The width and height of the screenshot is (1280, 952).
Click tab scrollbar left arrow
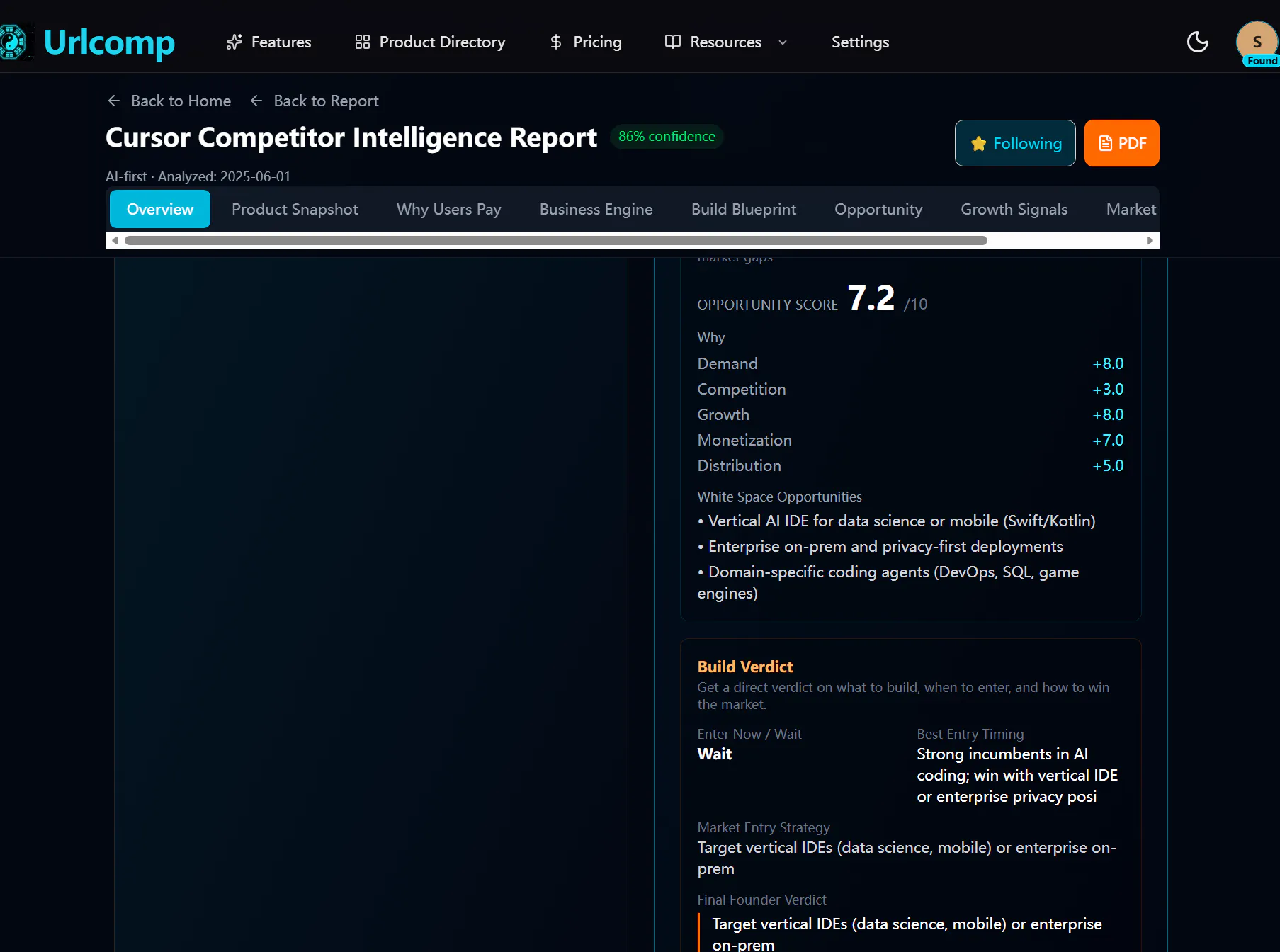pyautogui.click(x=115, y=241)
